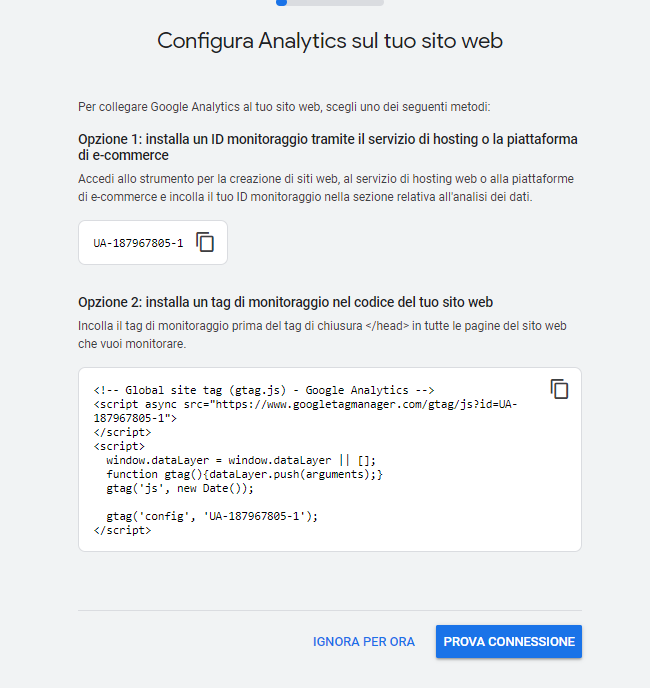Click the final closing </script> tag
This screenshot has height=688, width=650.
point(122,530)
